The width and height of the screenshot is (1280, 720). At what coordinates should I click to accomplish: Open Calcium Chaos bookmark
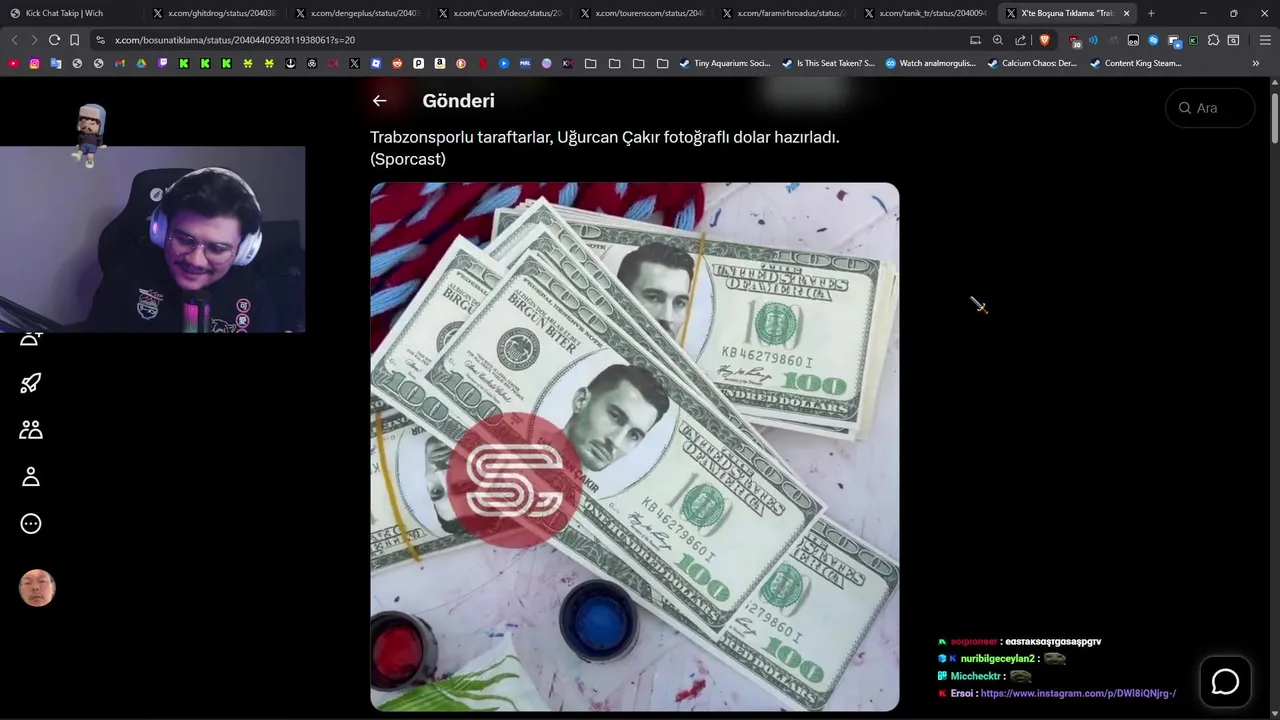[x=1032, y=63]
